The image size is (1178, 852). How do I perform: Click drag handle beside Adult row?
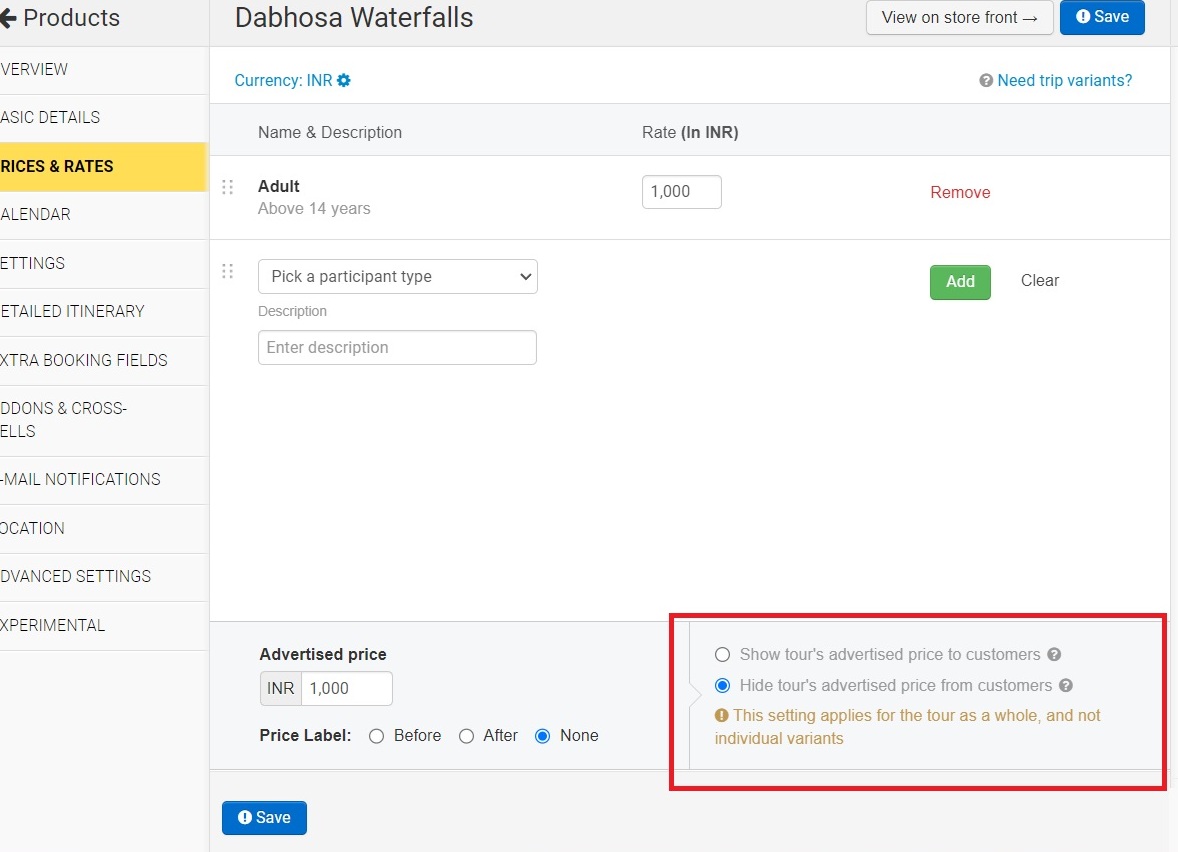click(x=227, y=187)
